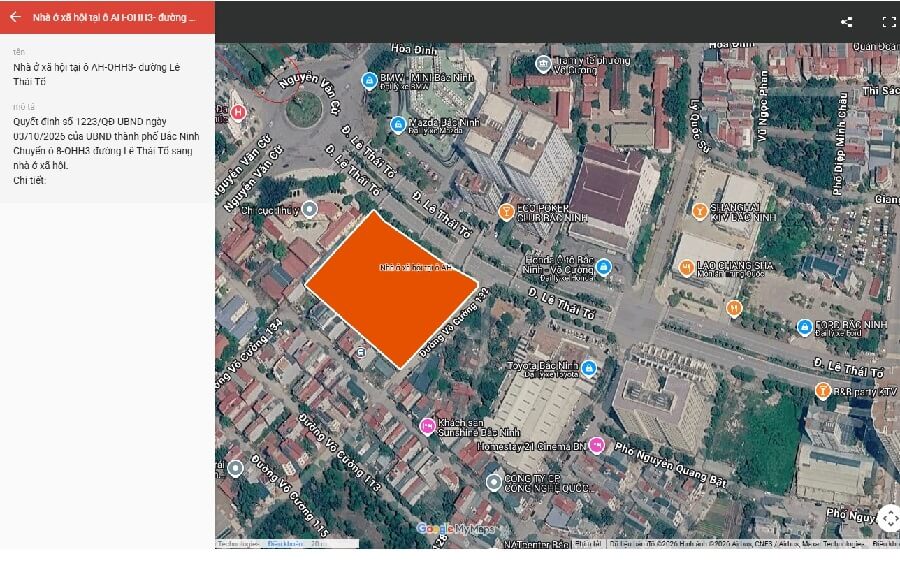Click the 'Nhà ở xã hội' title in red header
Screen dimensions: 900x563
point(114,17)
